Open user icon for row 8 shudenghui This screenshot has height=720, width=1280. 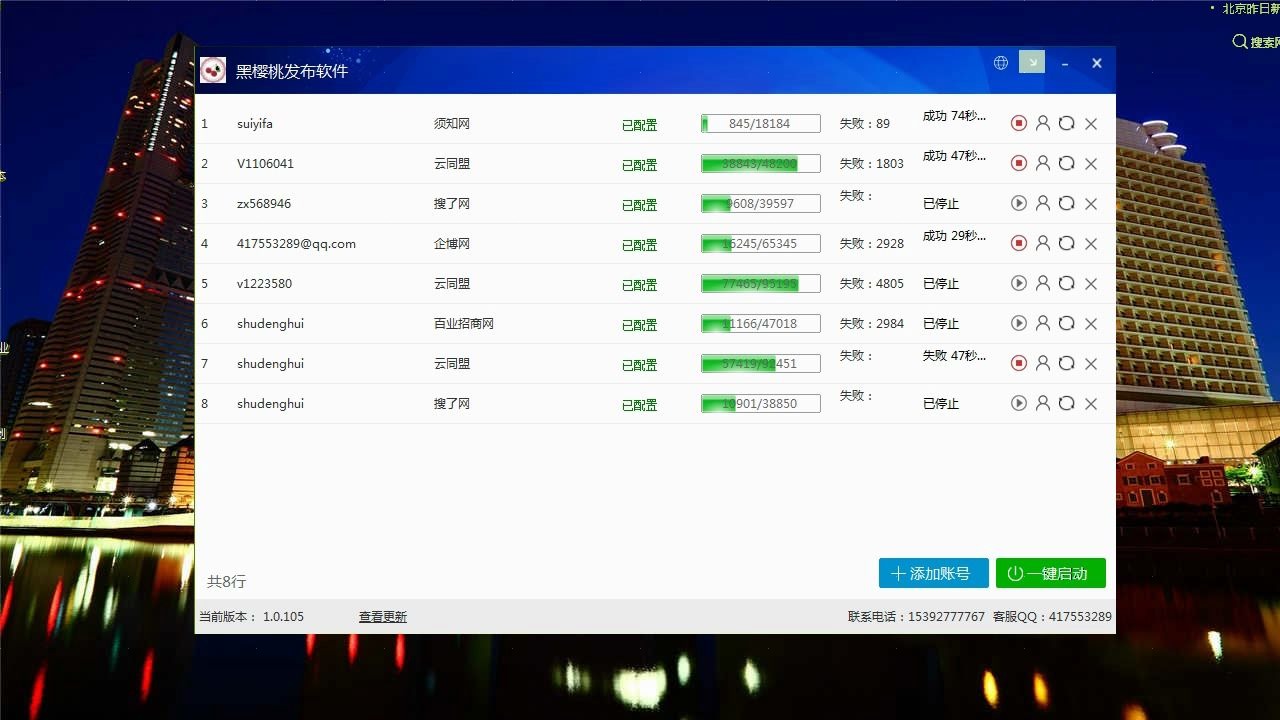click(x=1043, y=403)
